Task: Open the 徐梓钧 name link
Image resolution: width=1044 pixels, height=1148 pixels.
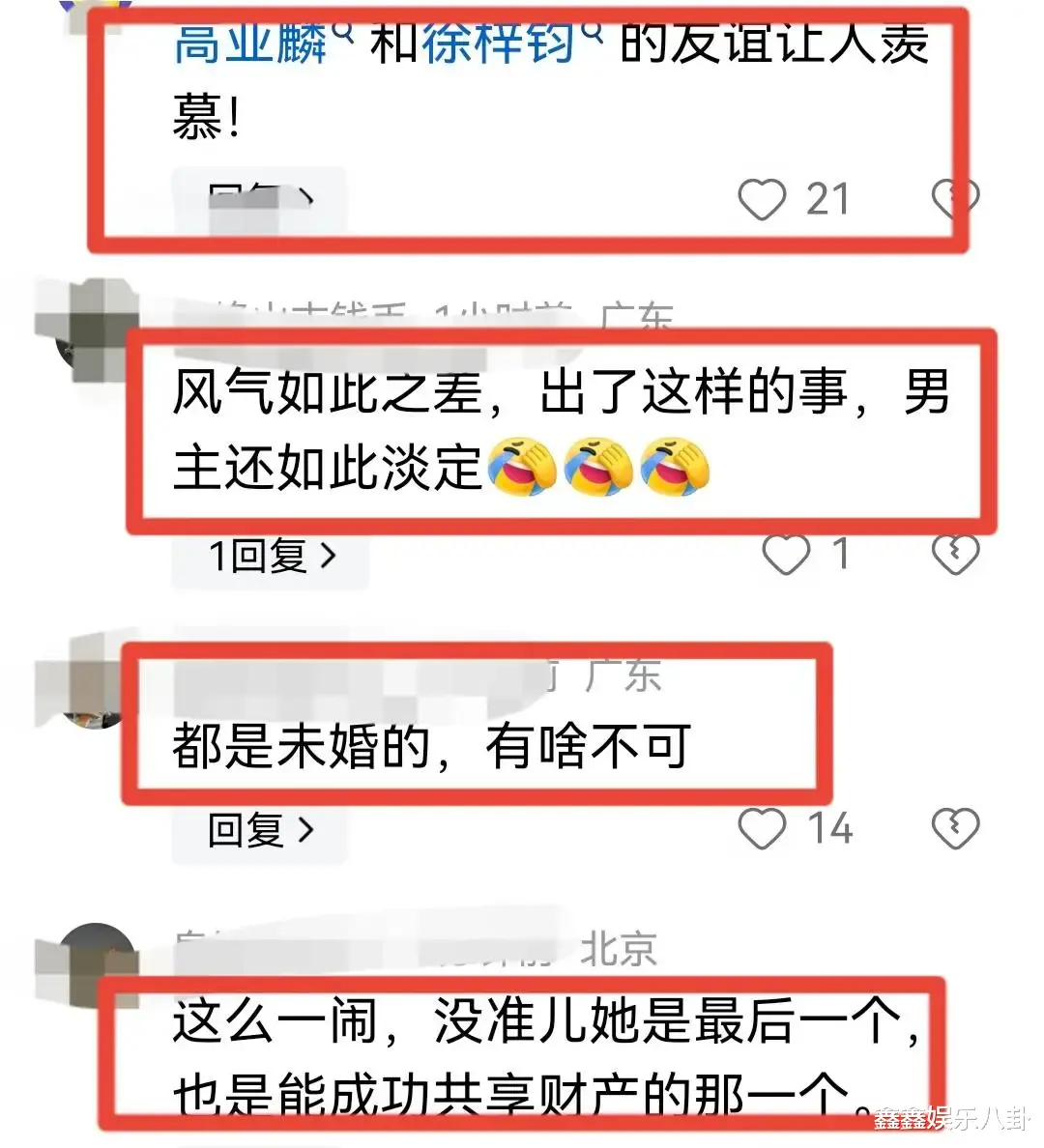Action: tap(498, 43)
